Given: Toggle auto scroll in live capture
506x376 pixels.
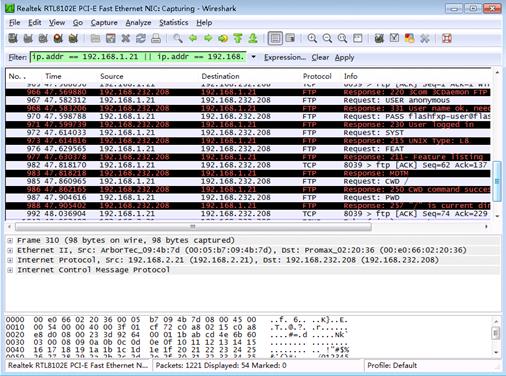Looking at the screenshot, I should point(291,38).
